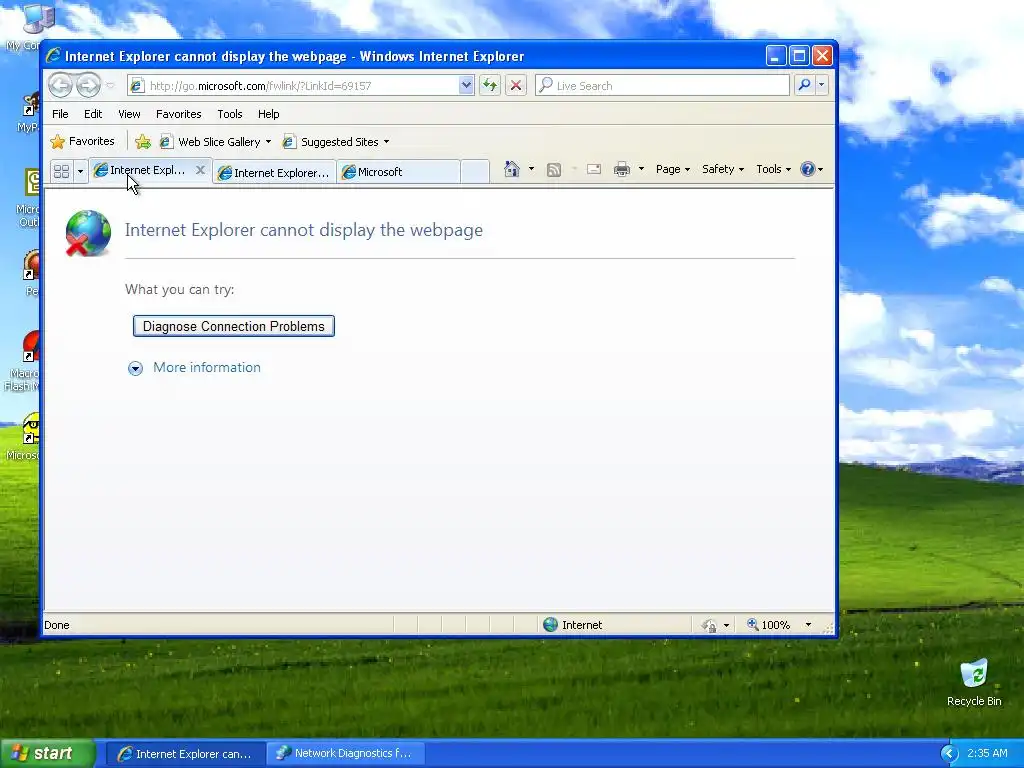Screen dimensions: 1024x768
Task: Open the Print options dropdown arrow
Action: coord(641,169)
